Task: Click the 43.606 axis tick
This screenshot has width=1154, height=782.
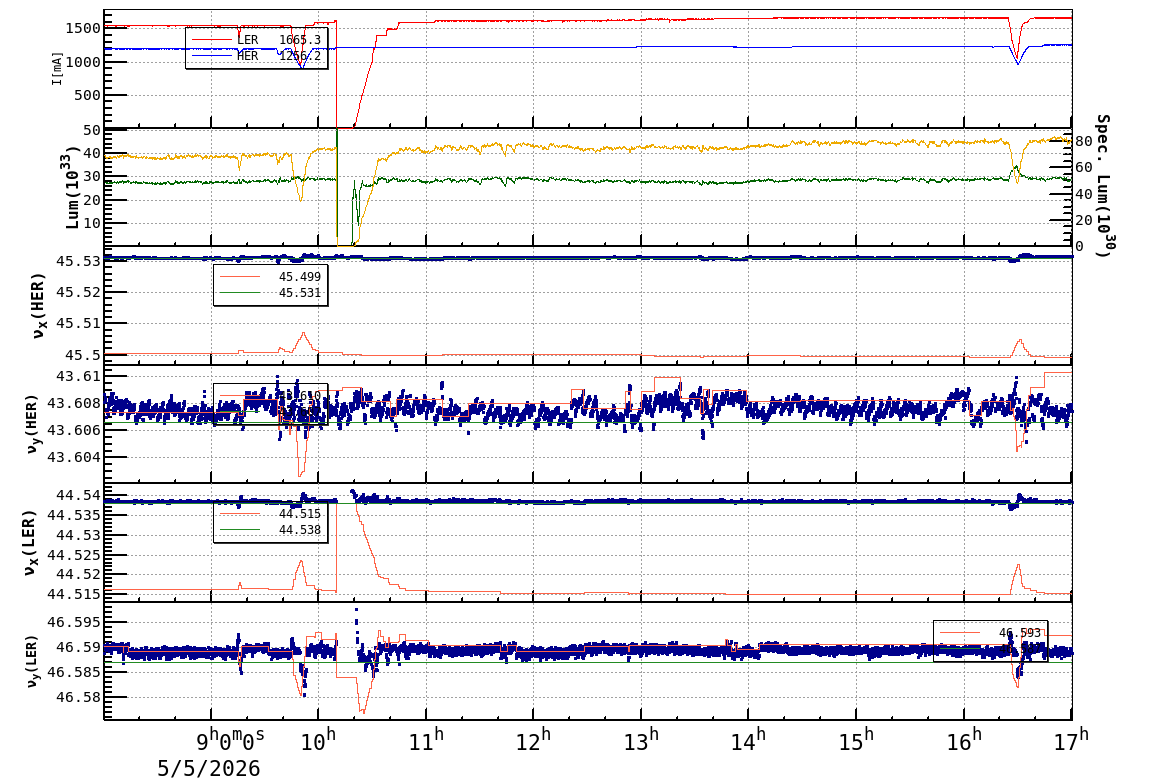Action: 74,430
